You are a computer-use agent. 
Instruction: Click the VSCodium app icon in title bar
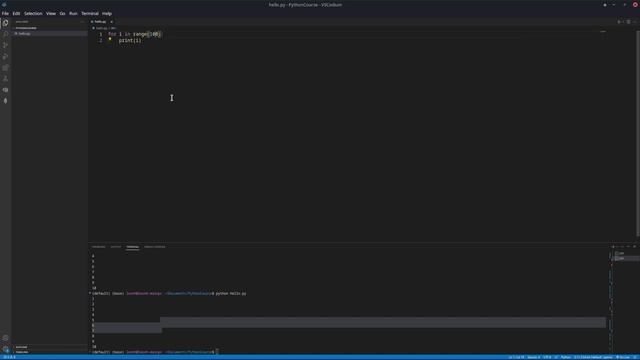(x=4, y=4)
